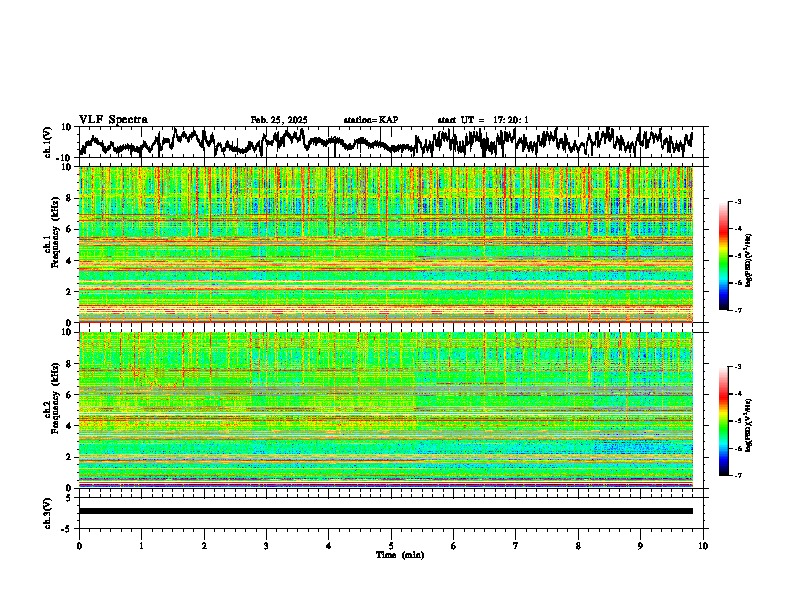This screenshot has width=792, height=612.
Task: Click the upper color scale bar beside ch.1
Action: [723, 256]
